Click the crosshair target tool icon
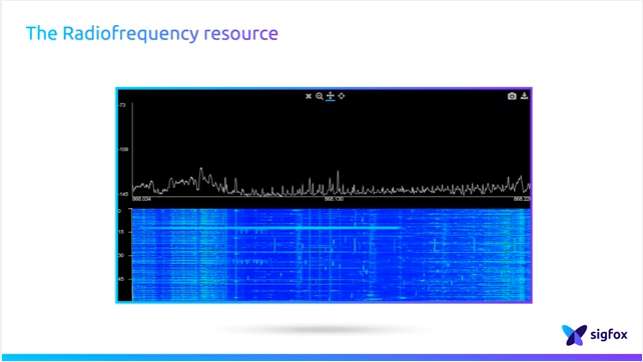This screenshot has height=362, width=643. pos(342,96)
